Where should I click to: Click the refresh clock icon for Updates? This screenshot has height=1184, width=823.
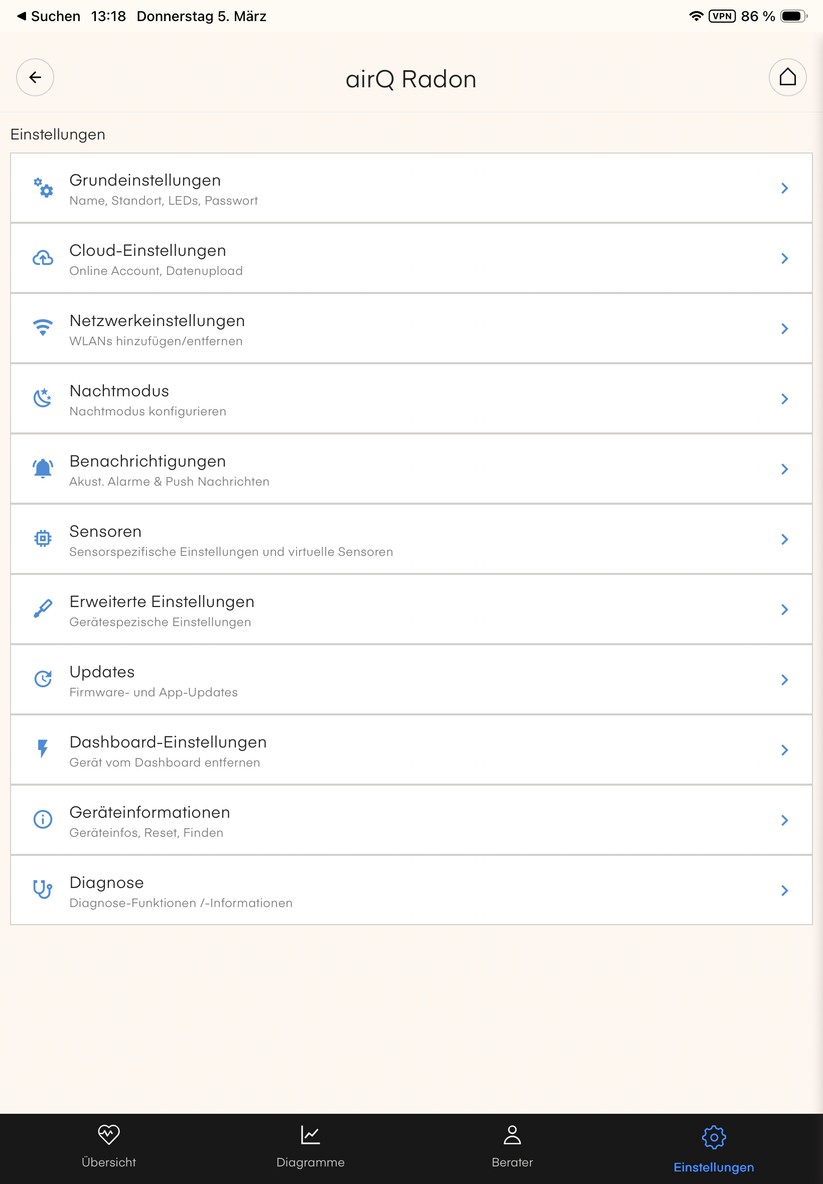(x=43, y=679)
